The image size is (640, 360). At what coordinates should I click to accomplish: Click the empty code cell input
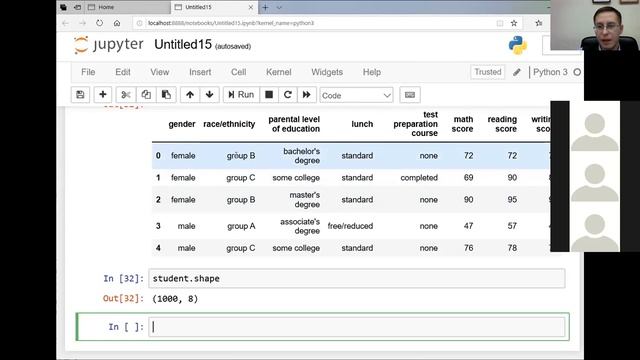(357, 327)
